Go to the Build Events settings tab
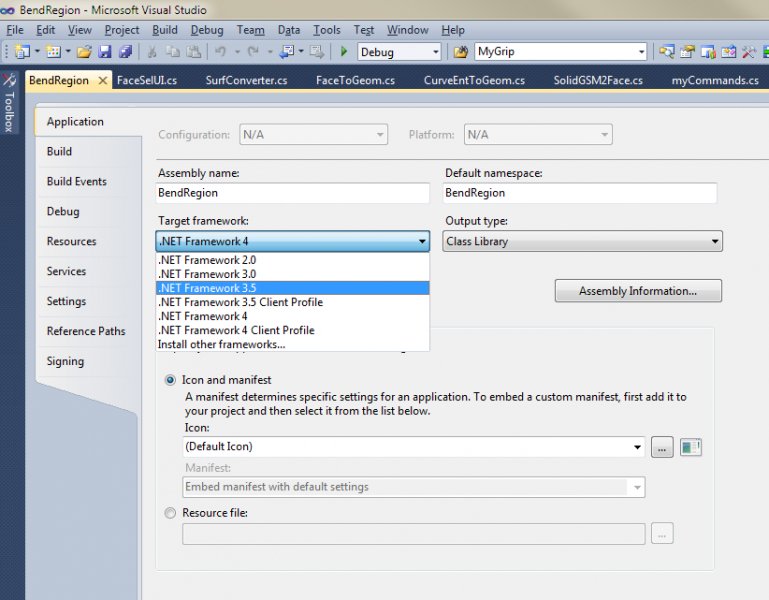The height and width of the screenshot is (600, 769). click(76, 181)
